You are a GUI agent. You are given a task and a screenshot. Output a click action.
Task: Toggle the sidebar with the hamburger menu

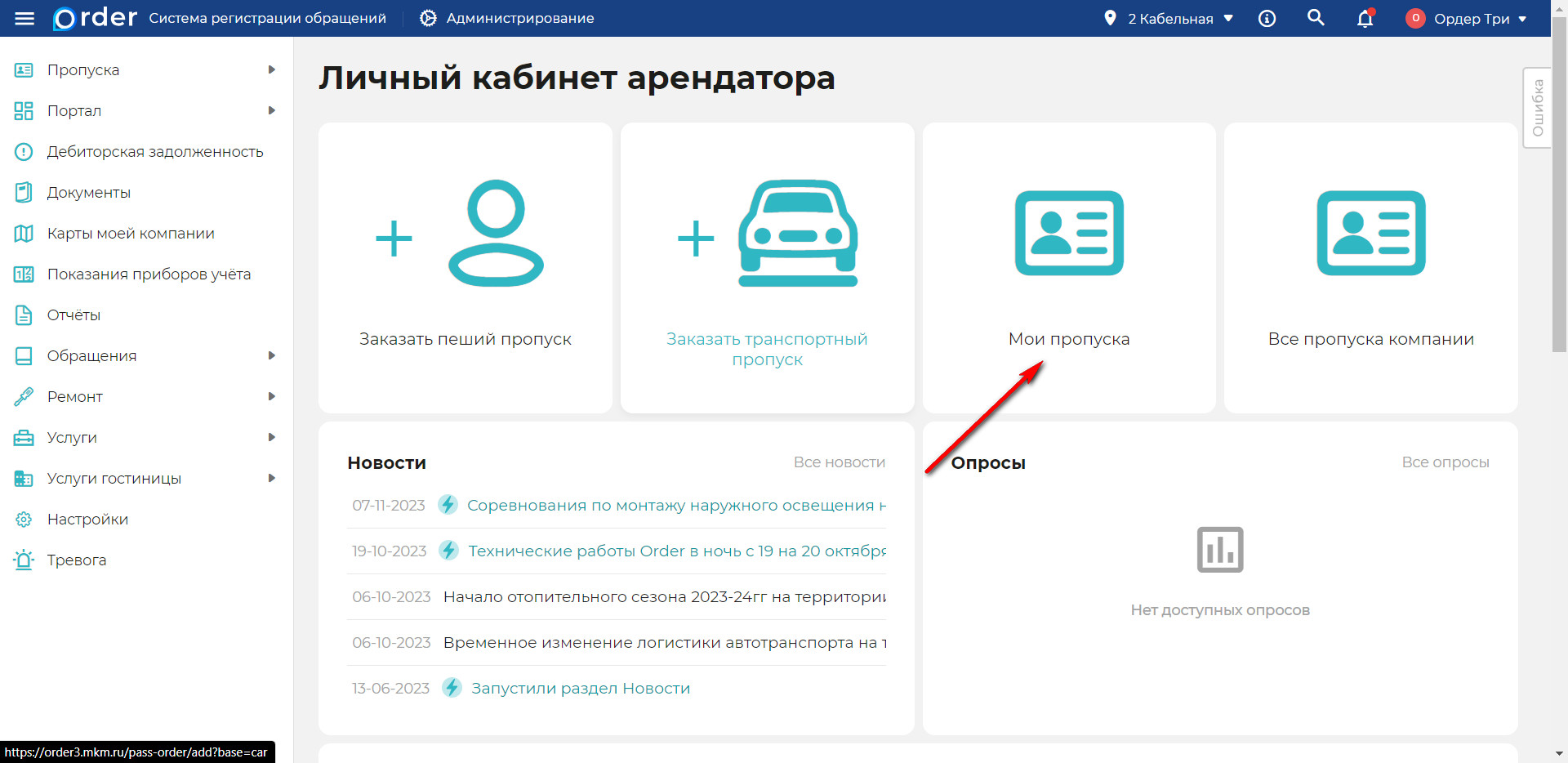(x=24, y=18)
